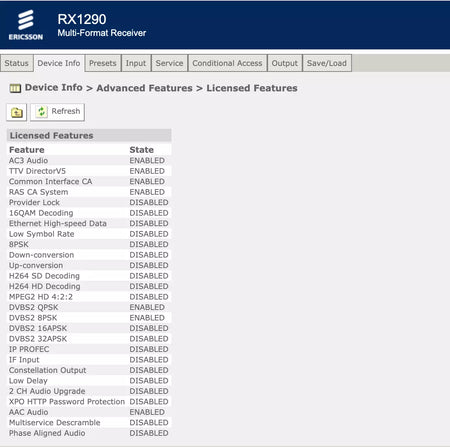Click the green Refresh arrows icon
This screenshot has width=450, height=447.
(x=42, y=111)
